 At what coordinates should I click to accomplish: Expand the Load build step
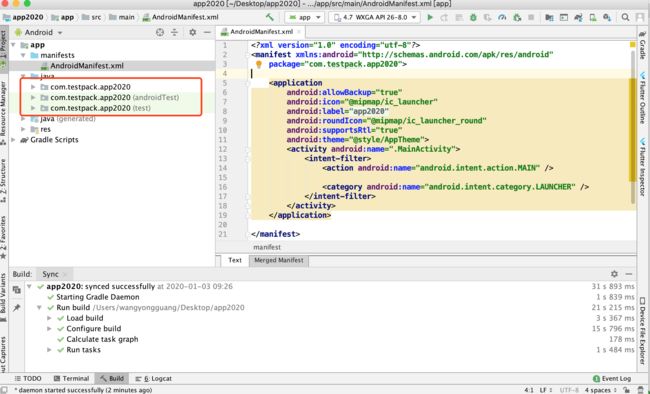click(x=49, y=318)
